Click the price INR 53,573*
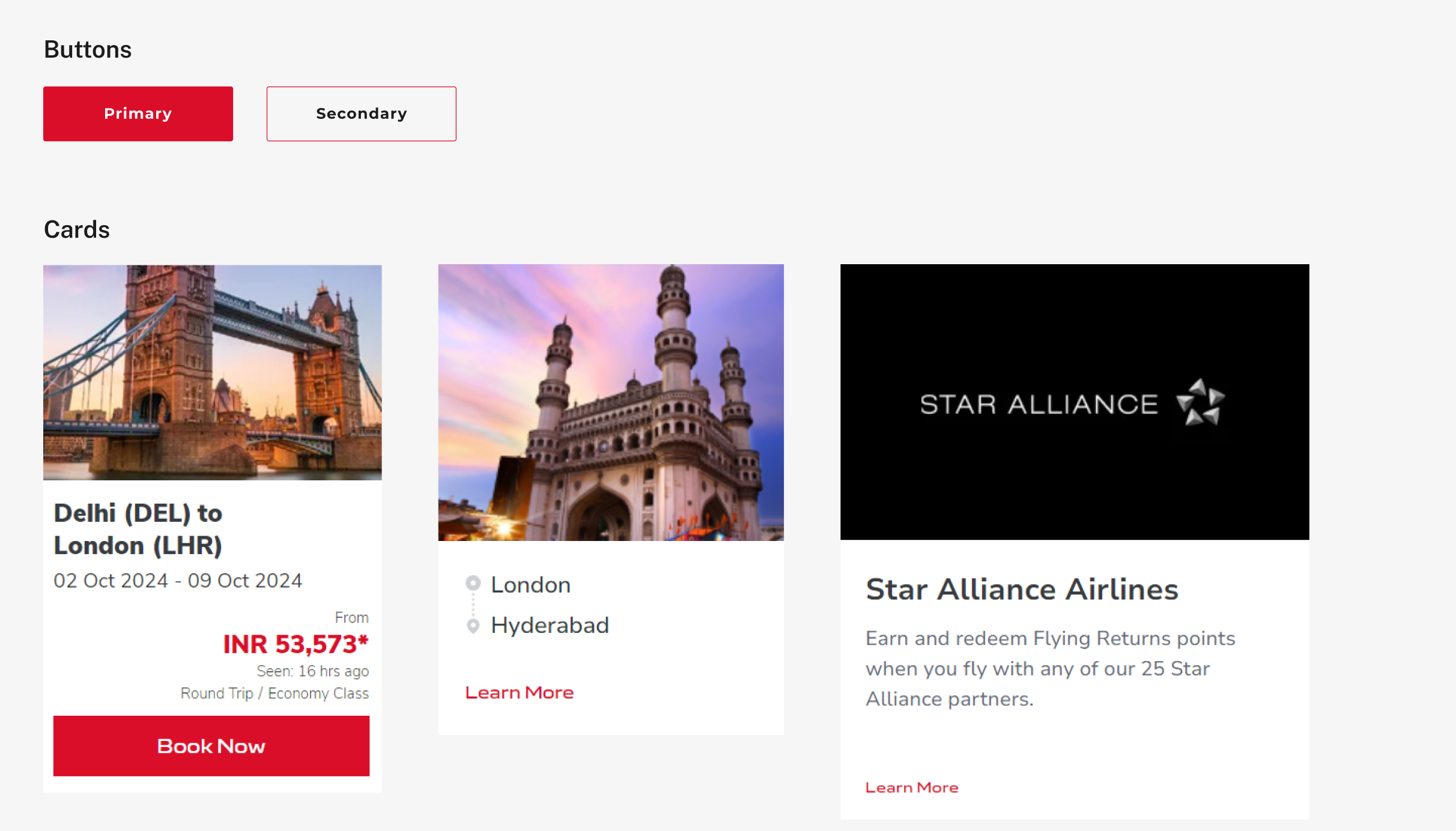The height and width of the screenshot is (831, 1456). click(x=296, y=644)
